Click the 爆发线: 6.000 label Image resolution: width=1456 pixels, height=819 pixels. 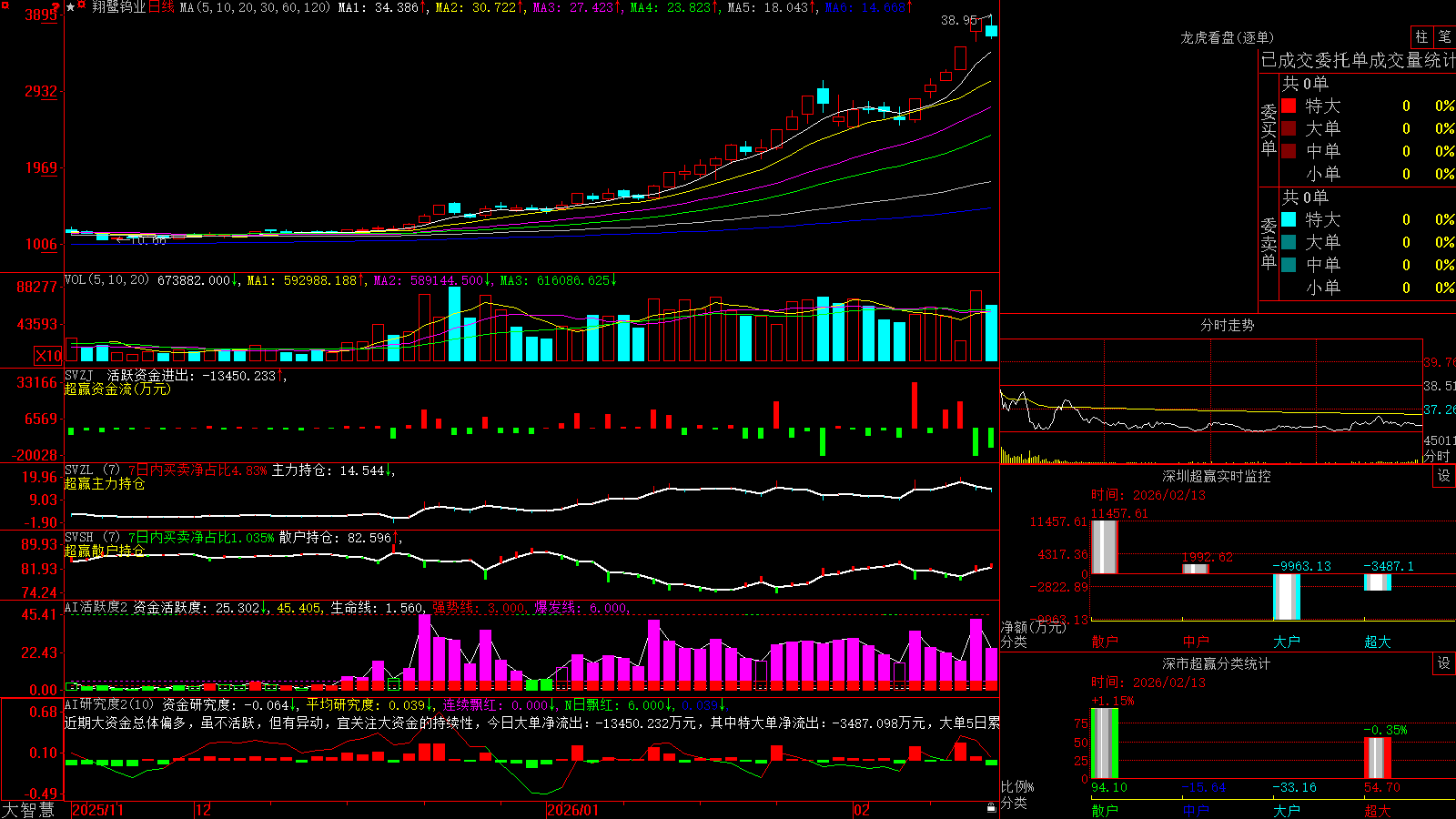click(581, 607)
